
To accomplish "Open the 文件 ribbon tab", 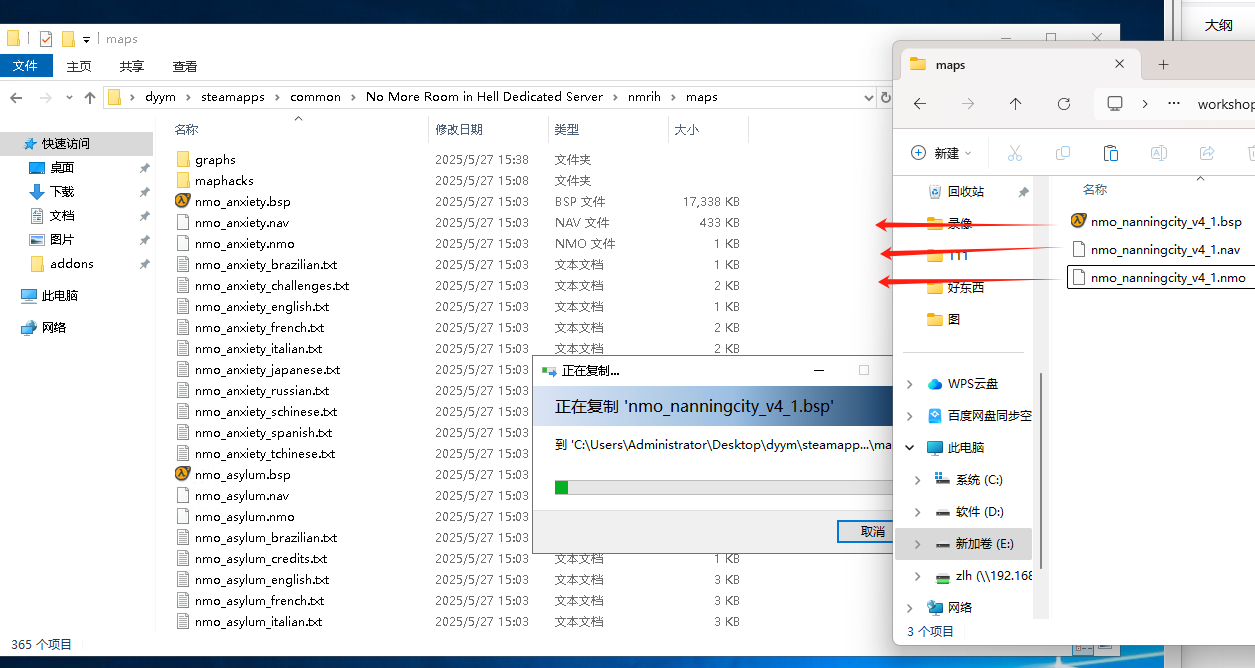I will [x=26, y=66].
